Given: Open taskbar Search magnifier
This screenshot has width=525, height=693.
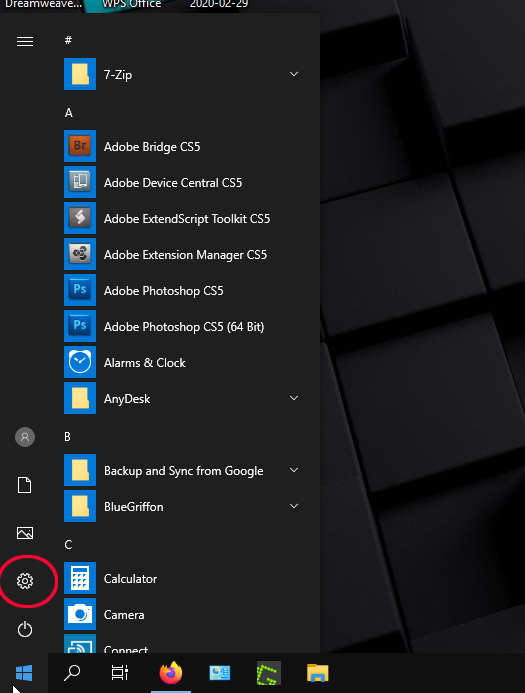Looking at the screenshot, I should click(x=72, y=673).
